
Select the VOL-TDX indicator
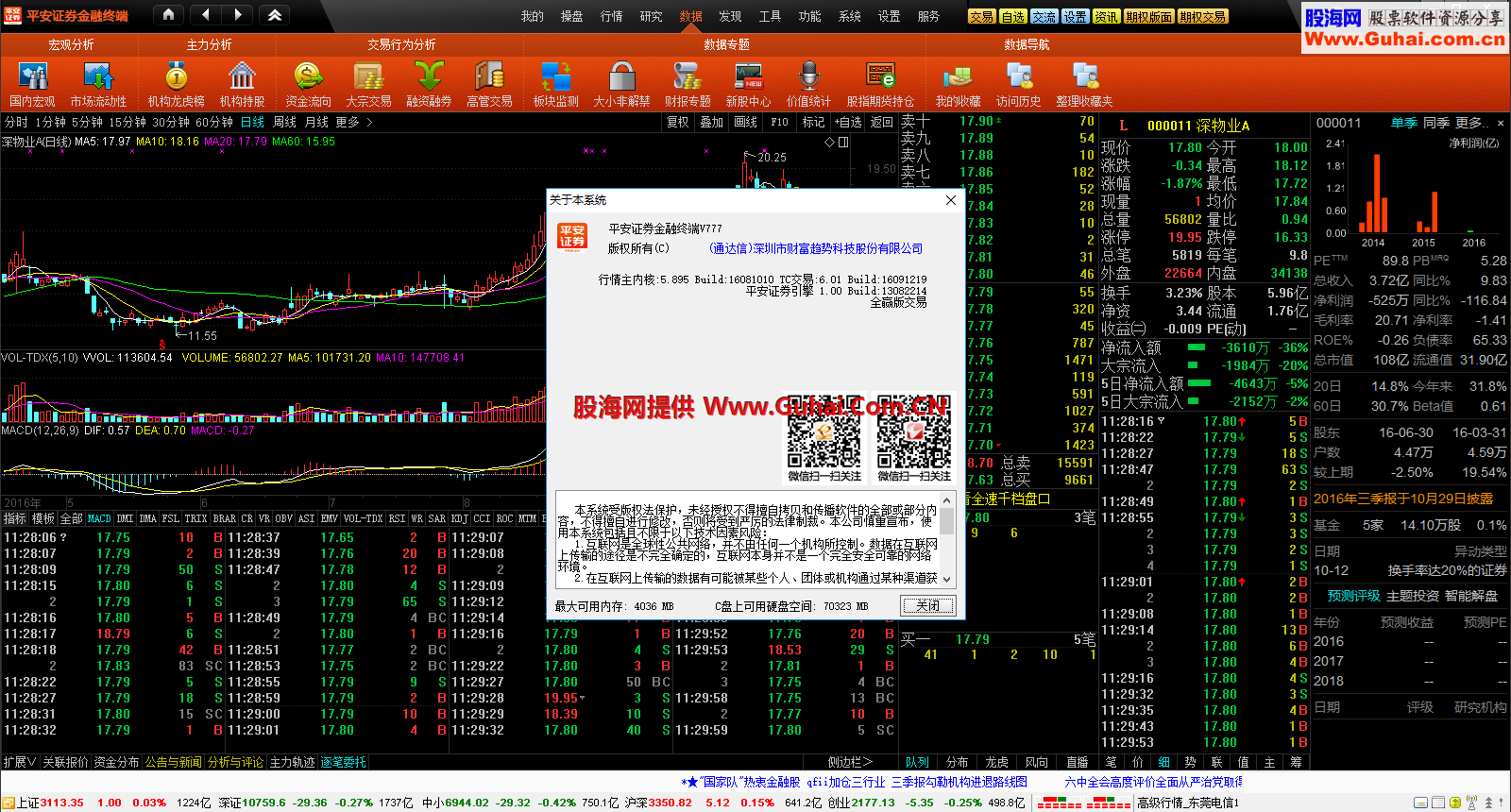[x=363, y=518]
